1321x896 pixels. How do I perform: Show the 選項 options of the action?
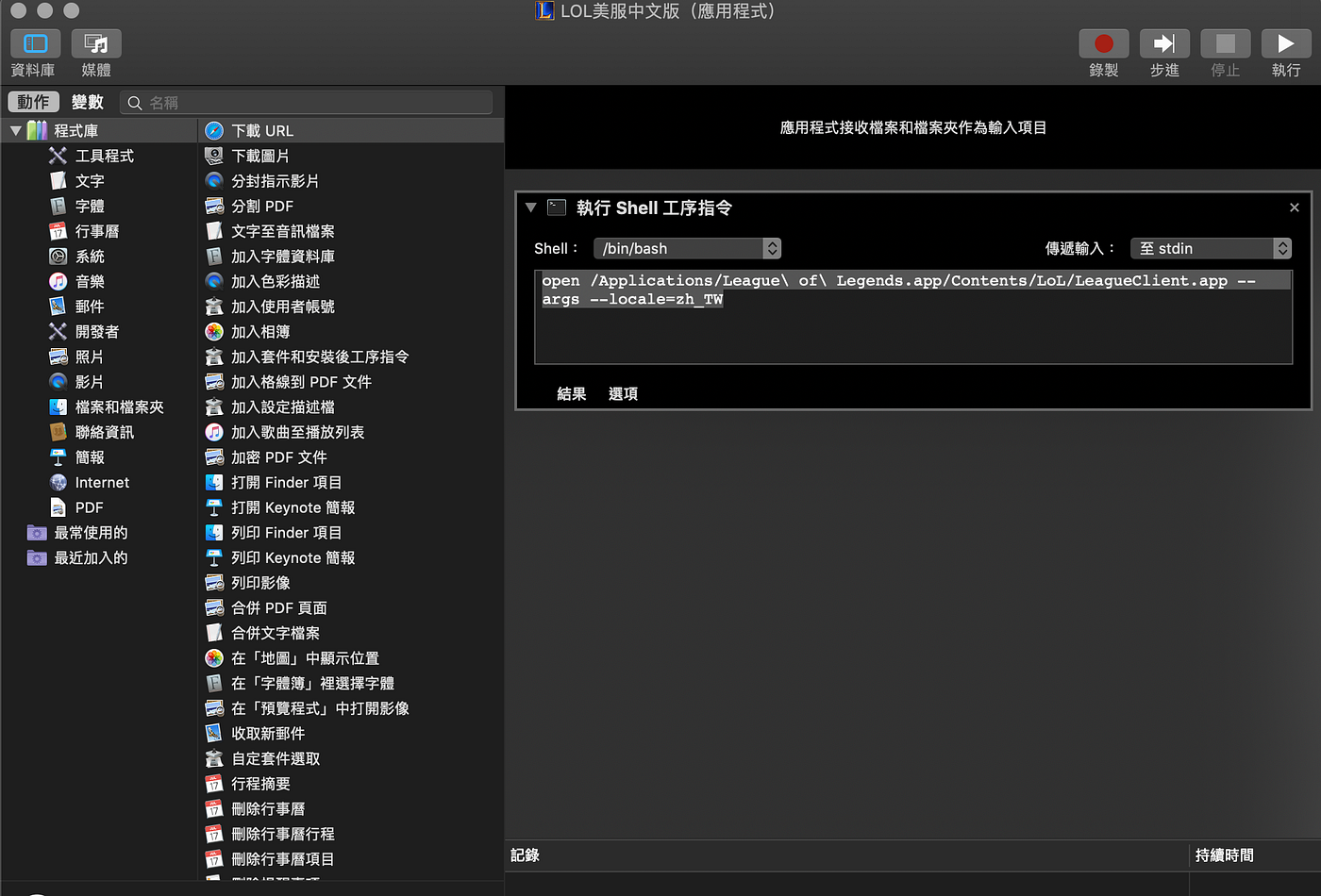tap(623, 394)
